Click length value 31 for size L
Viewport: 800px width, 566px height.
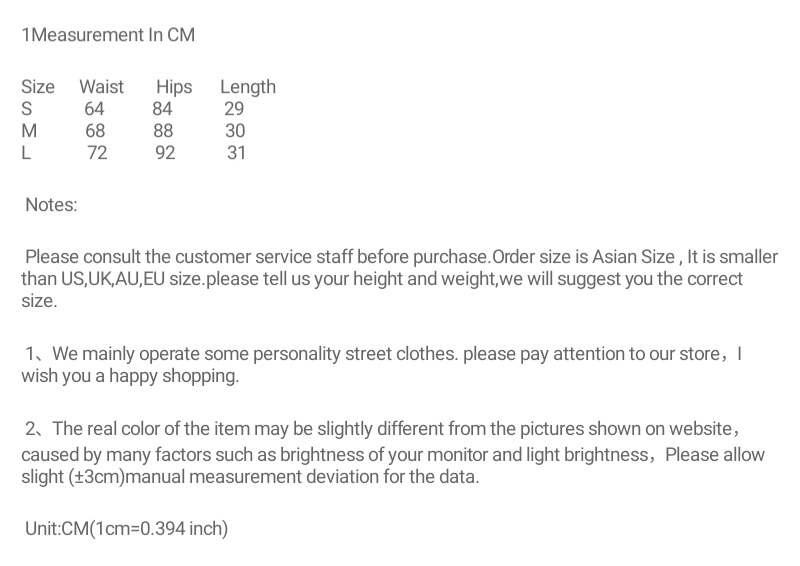click(236, 153)
